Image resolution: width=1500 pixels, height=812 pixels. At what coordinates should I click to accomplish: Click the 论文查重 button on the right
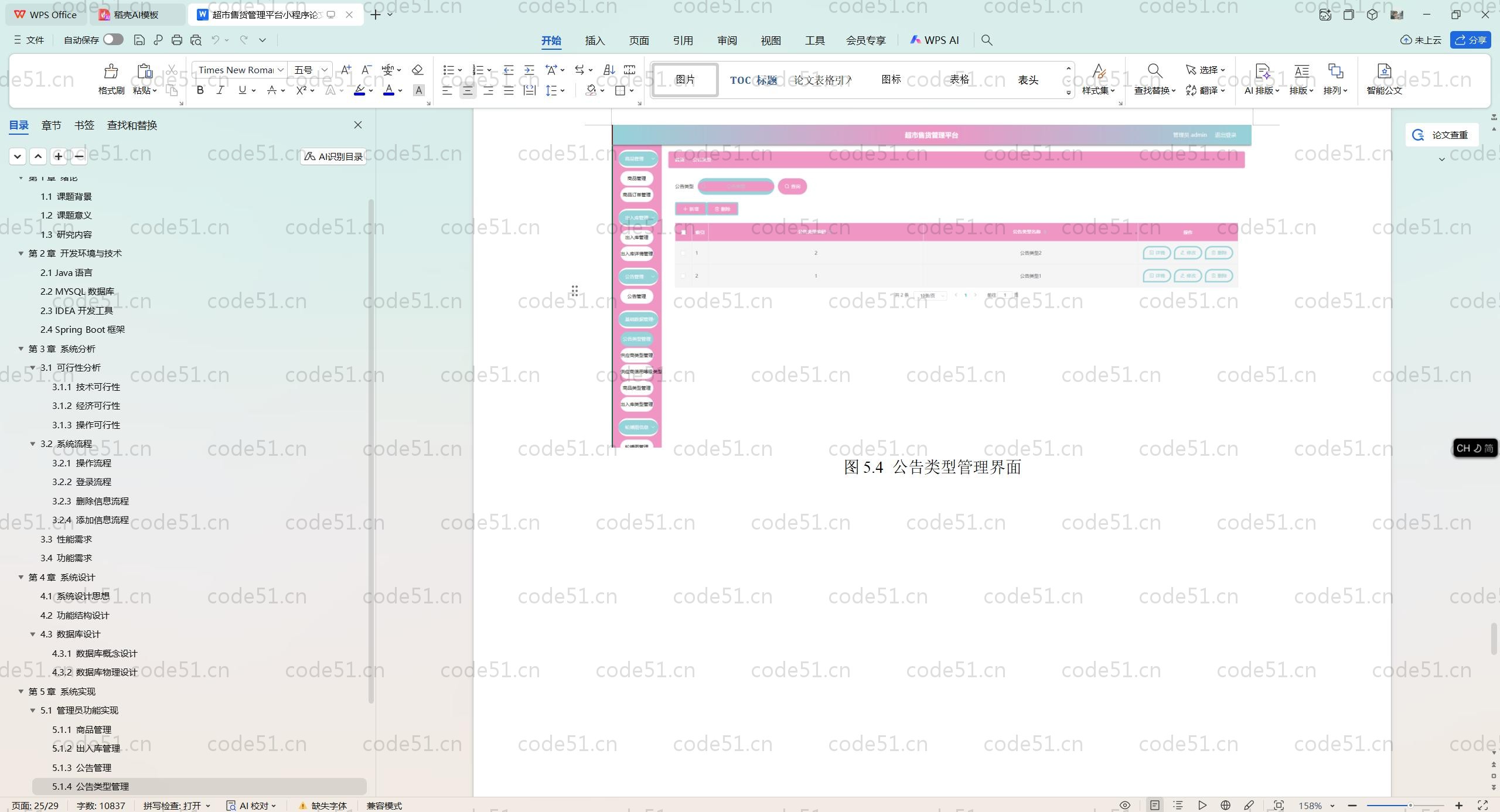coord(1441,135)
